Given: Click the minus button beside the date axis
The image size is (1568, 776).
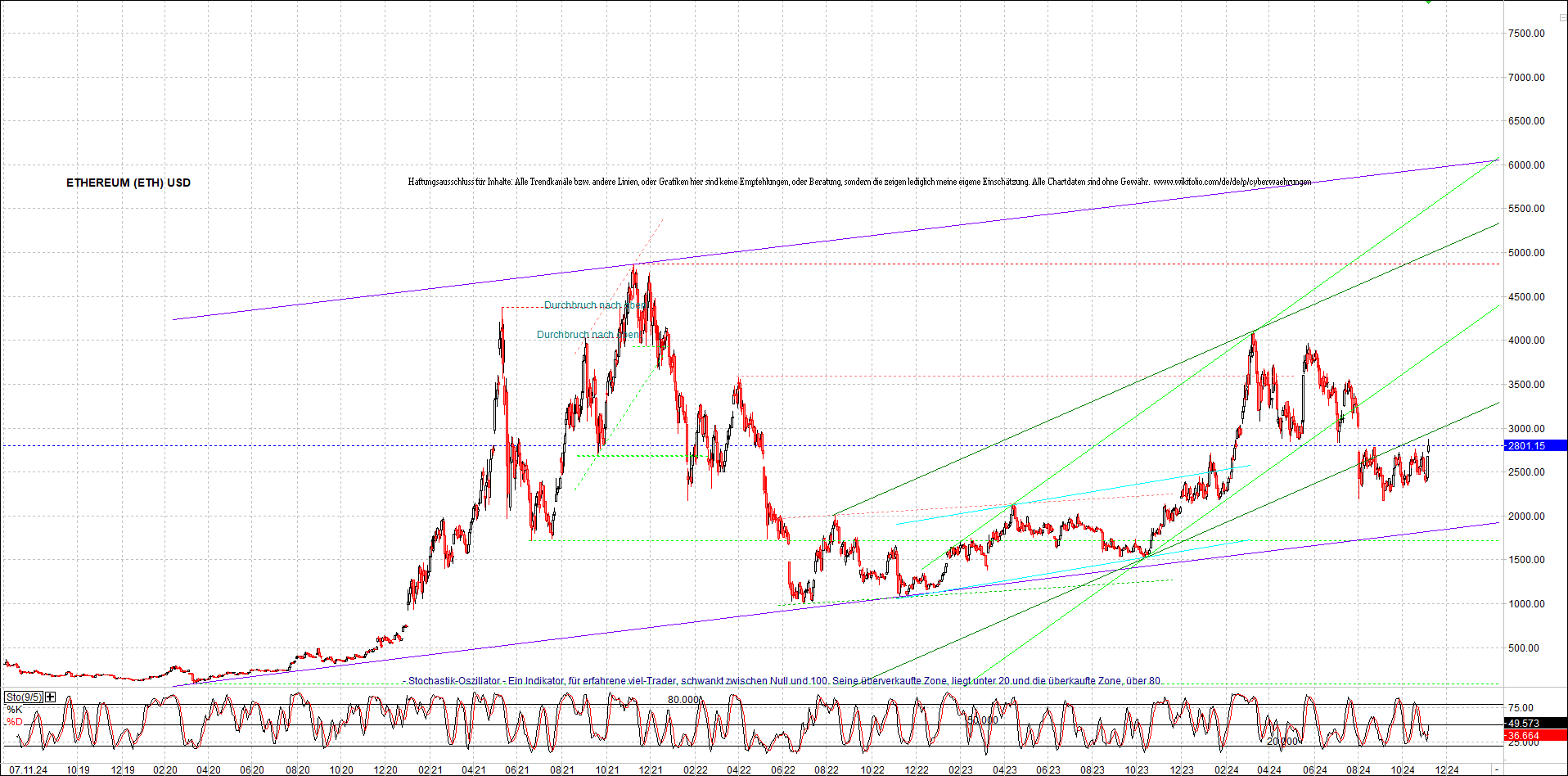Looking at the screenshot, I should (x=1497, y=769).
